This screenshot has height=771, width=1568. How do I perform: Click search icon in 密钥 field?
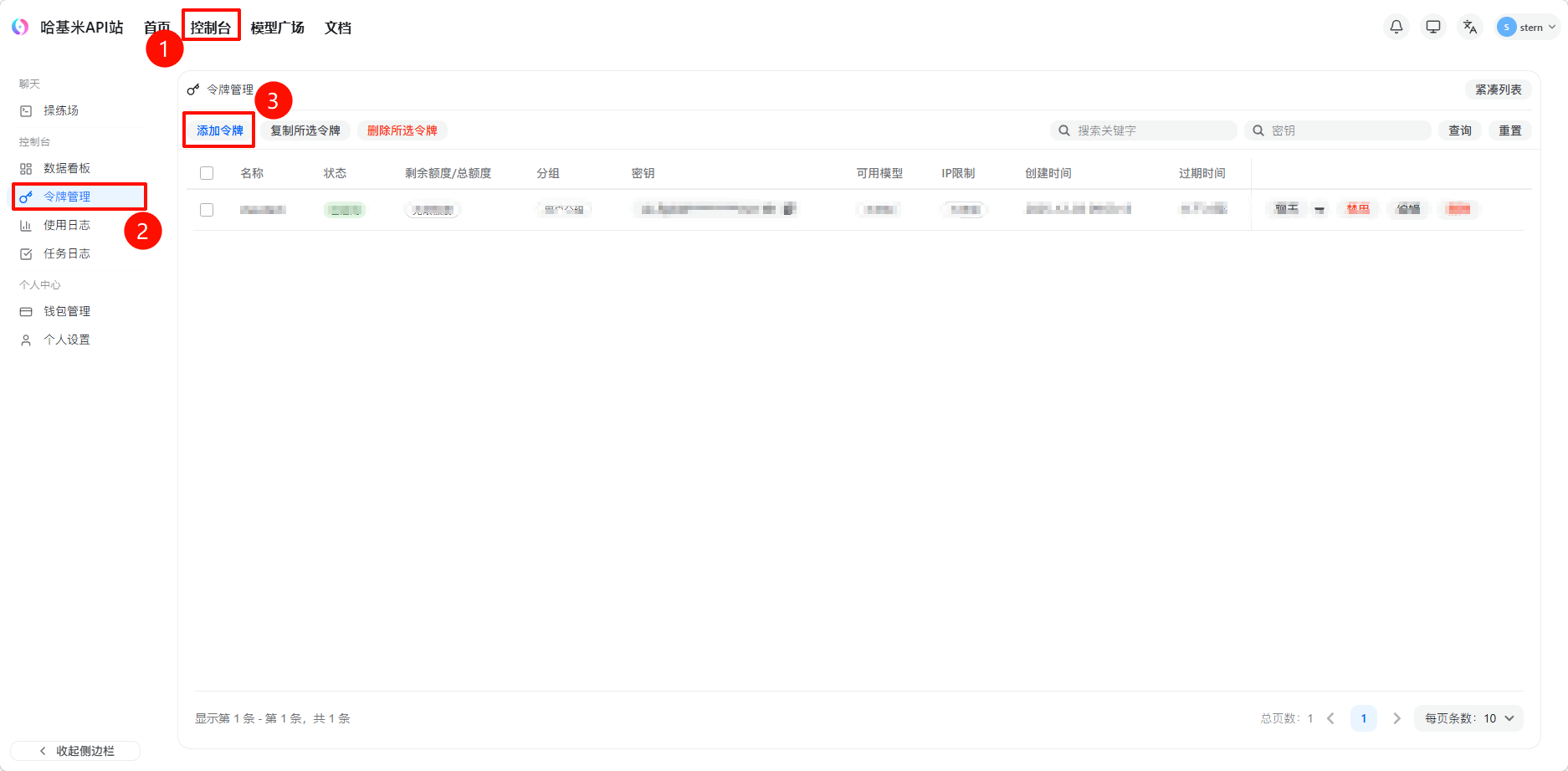click(1258, 130)
